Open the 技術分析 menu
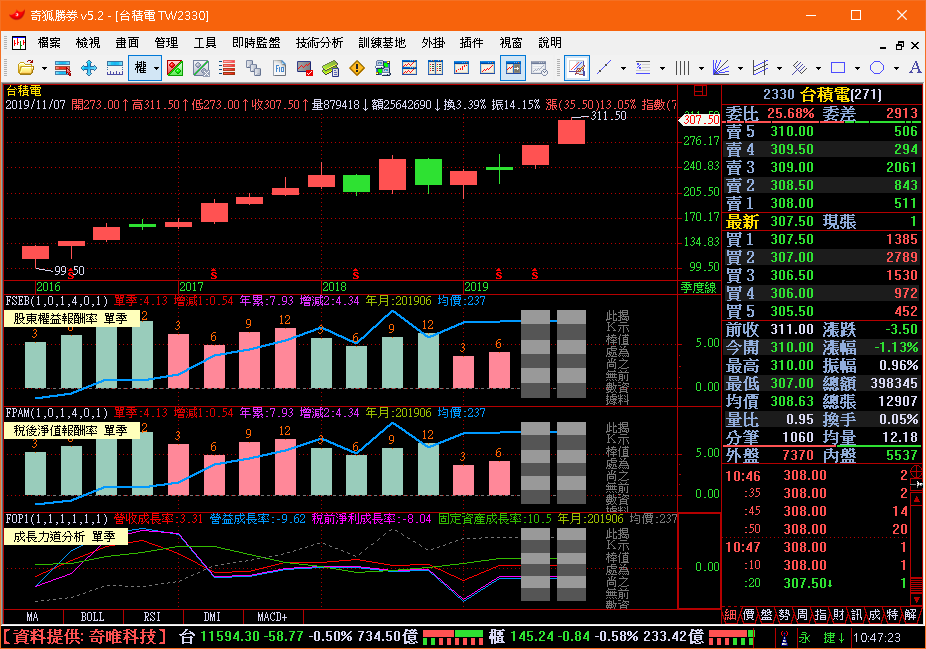The width and height of the screenshot is (926, 649). tap(319, 43)
